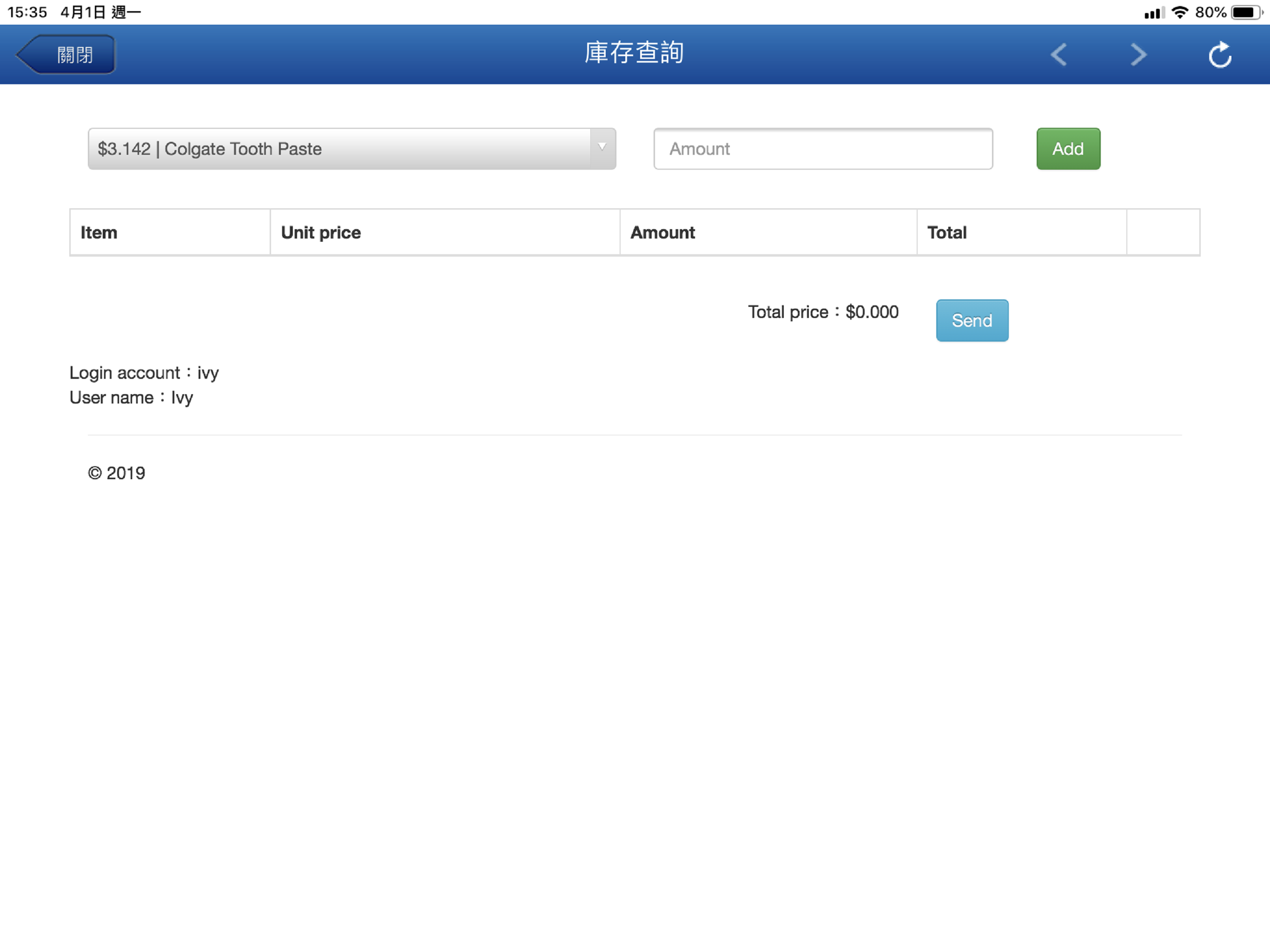Tap the forward arrow navigation icon
This screenshot has height=952, width=1270.
pos(1138,54)
